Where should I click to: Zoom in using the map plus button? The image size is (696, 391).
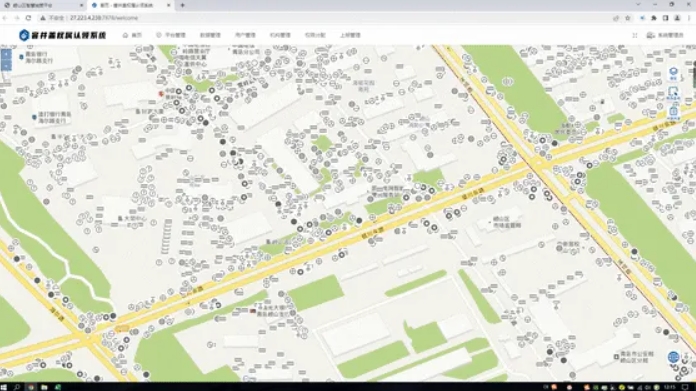click(x=6, y=55)
